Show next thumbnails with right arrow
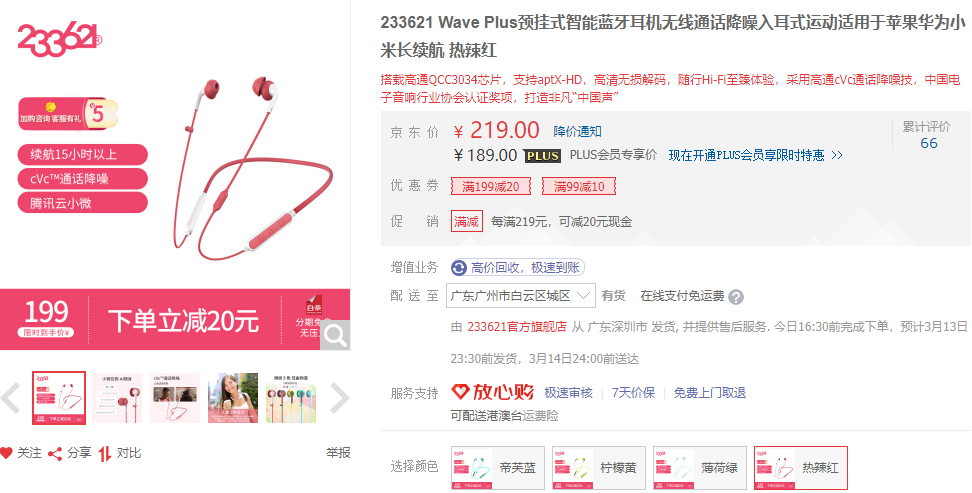This screenshot has width=972, height=493. tap(339, 398)
